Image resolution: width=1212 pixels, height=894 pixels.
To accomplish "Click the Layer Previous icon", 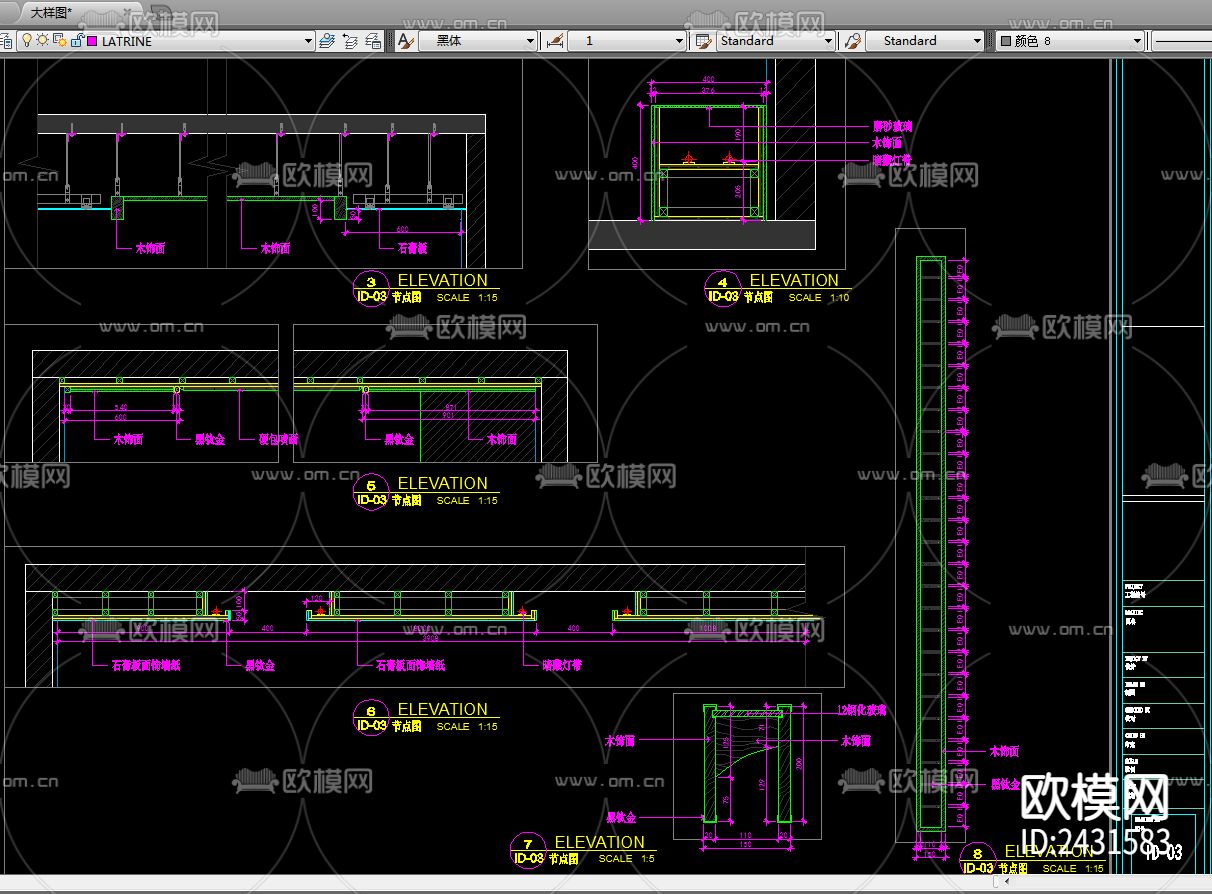I will (x=350, y=41).
